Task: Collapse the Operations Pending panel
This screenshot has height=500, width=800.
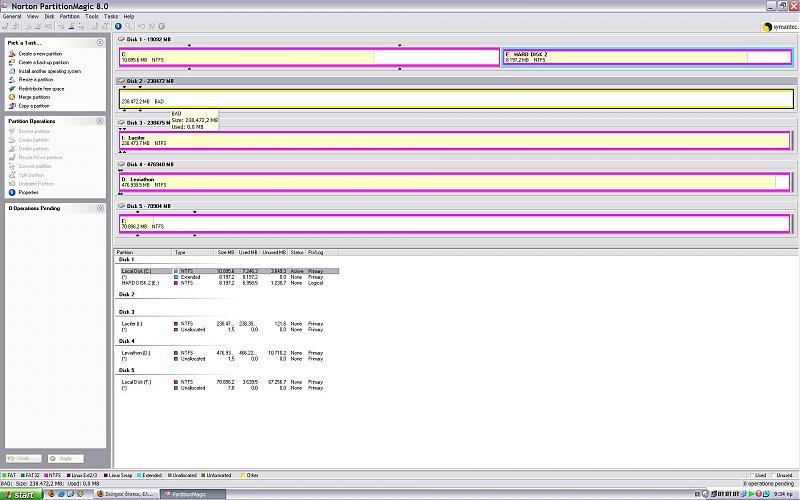Action: [100, 208]
